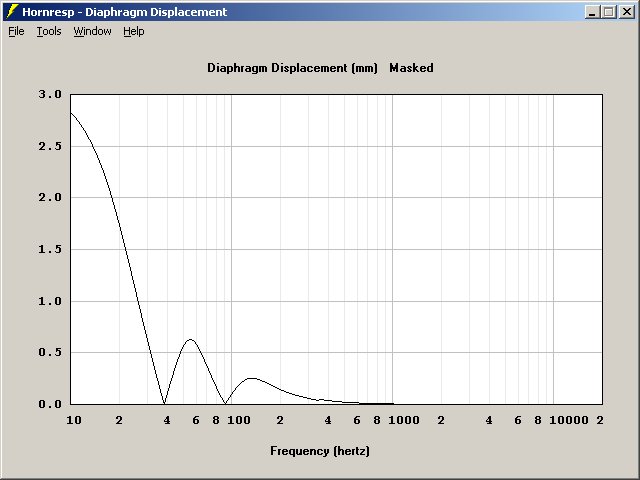
Task: Click the 'Masked' label above the chart
Action: pyautogui.click(x=411, y=68)
